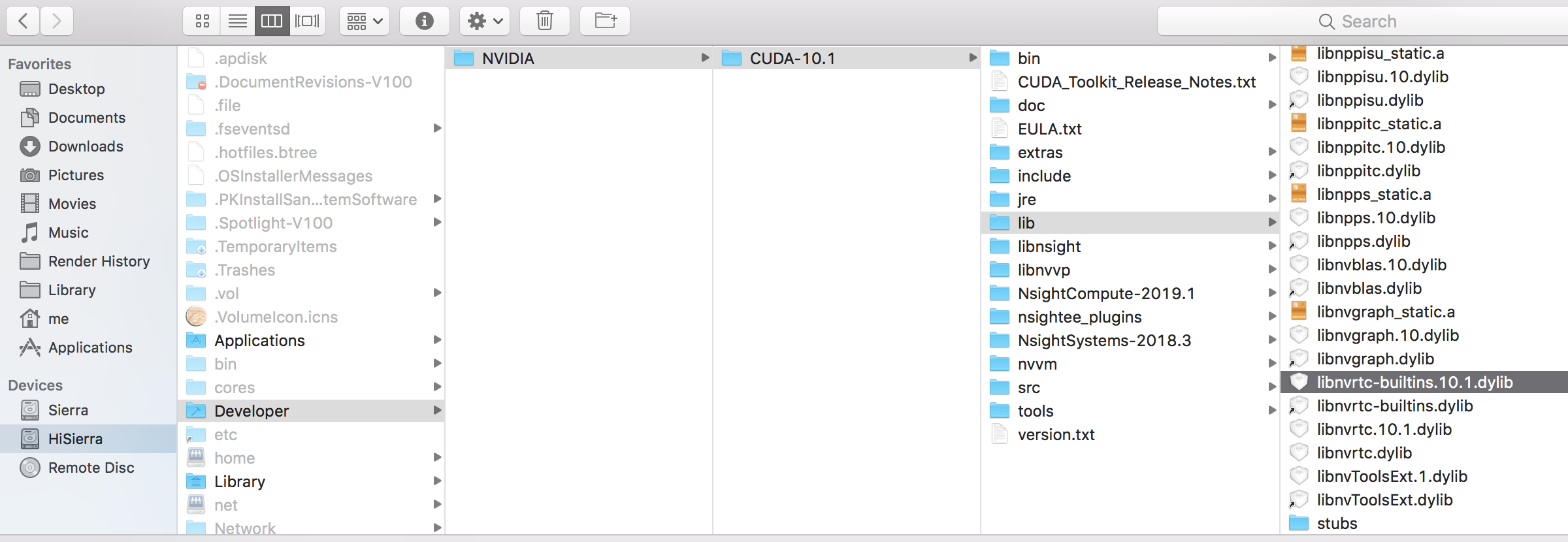Image resolution: width=1568 pixels, height=542 pixels.
Task: Open Downloads in the sidebar
Action: 86,146
